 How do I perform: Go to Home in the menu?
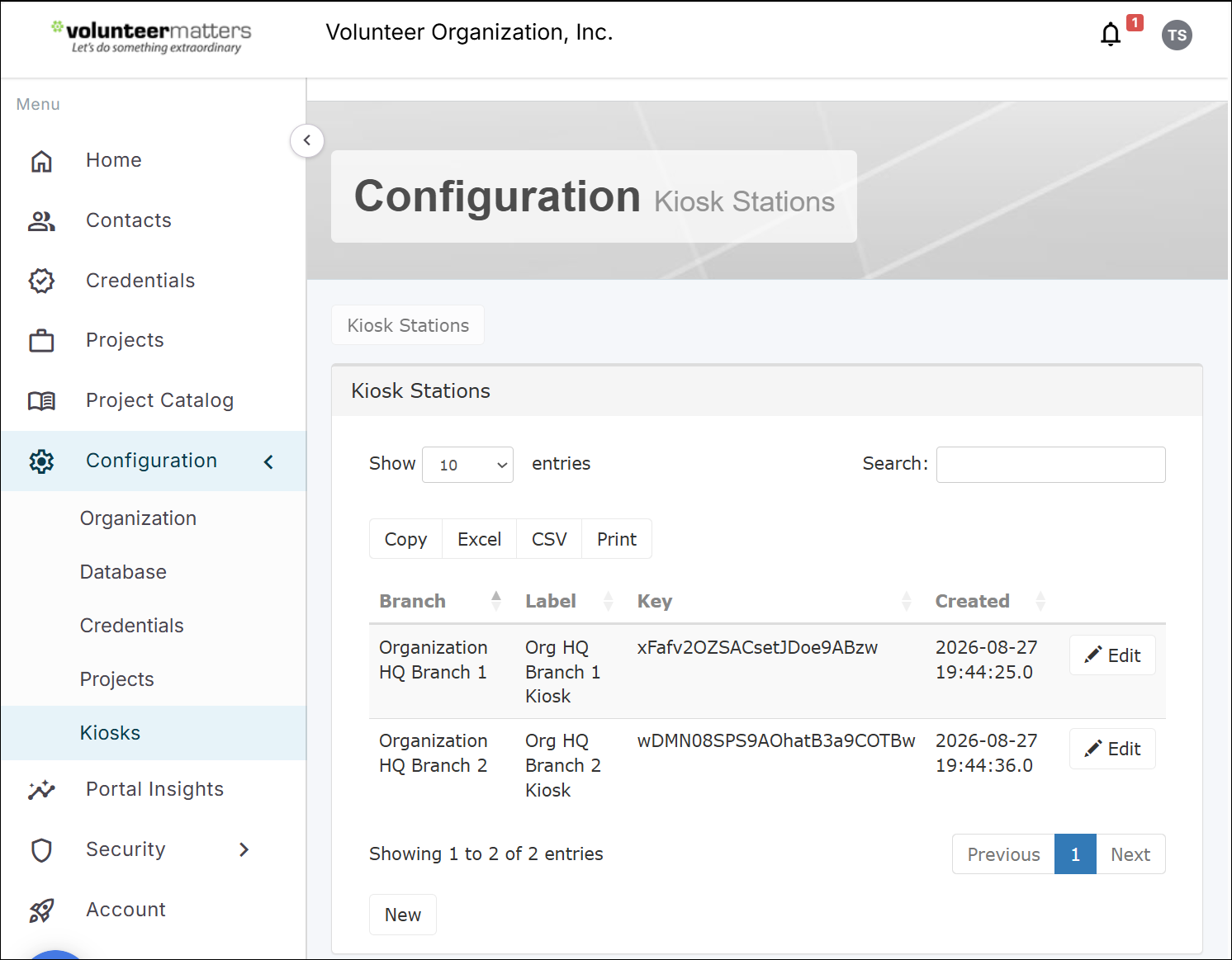click(x=114, y=160)
